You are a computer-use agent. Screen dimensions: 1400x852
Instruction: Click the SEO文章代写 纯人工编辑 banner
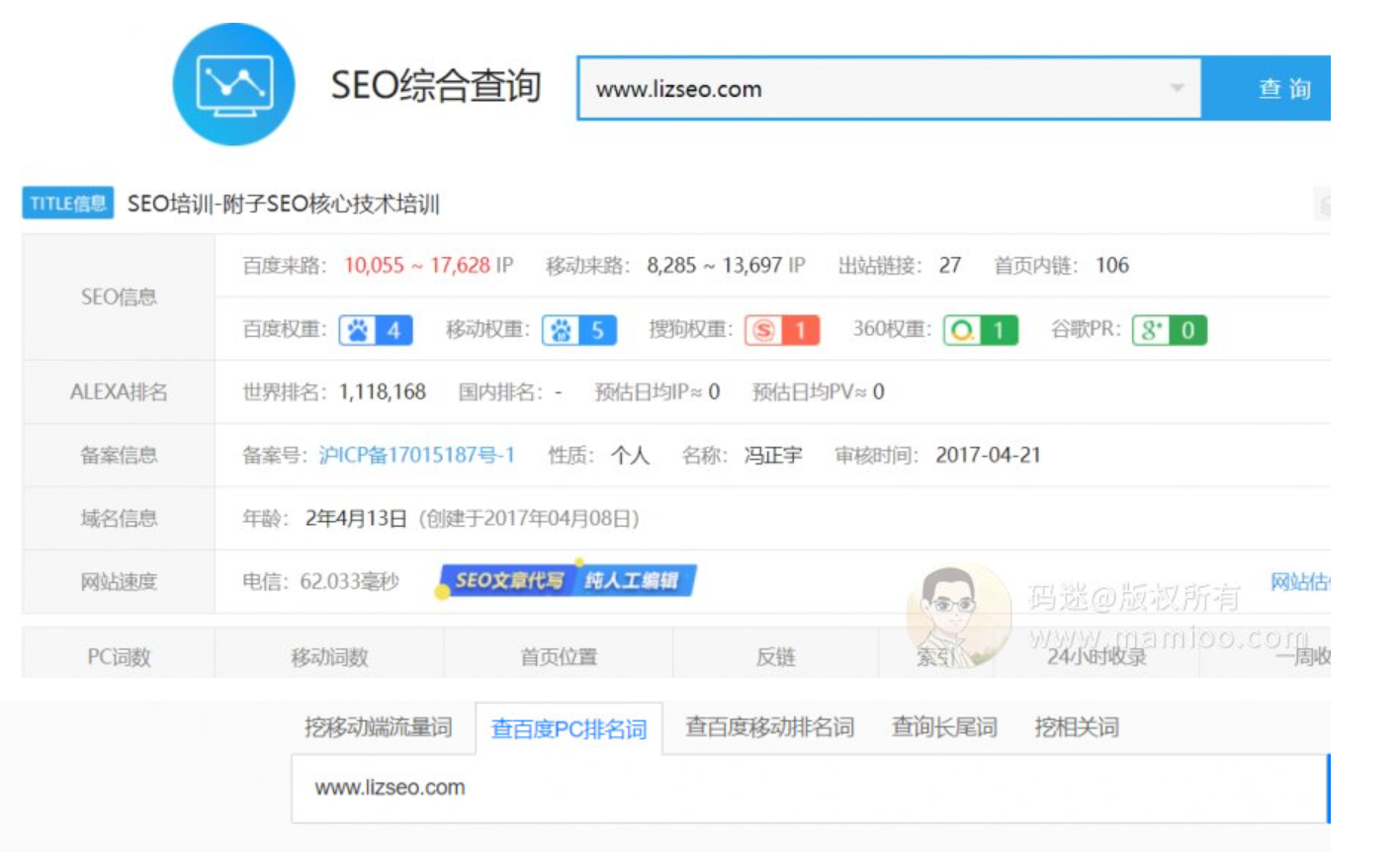567,580
